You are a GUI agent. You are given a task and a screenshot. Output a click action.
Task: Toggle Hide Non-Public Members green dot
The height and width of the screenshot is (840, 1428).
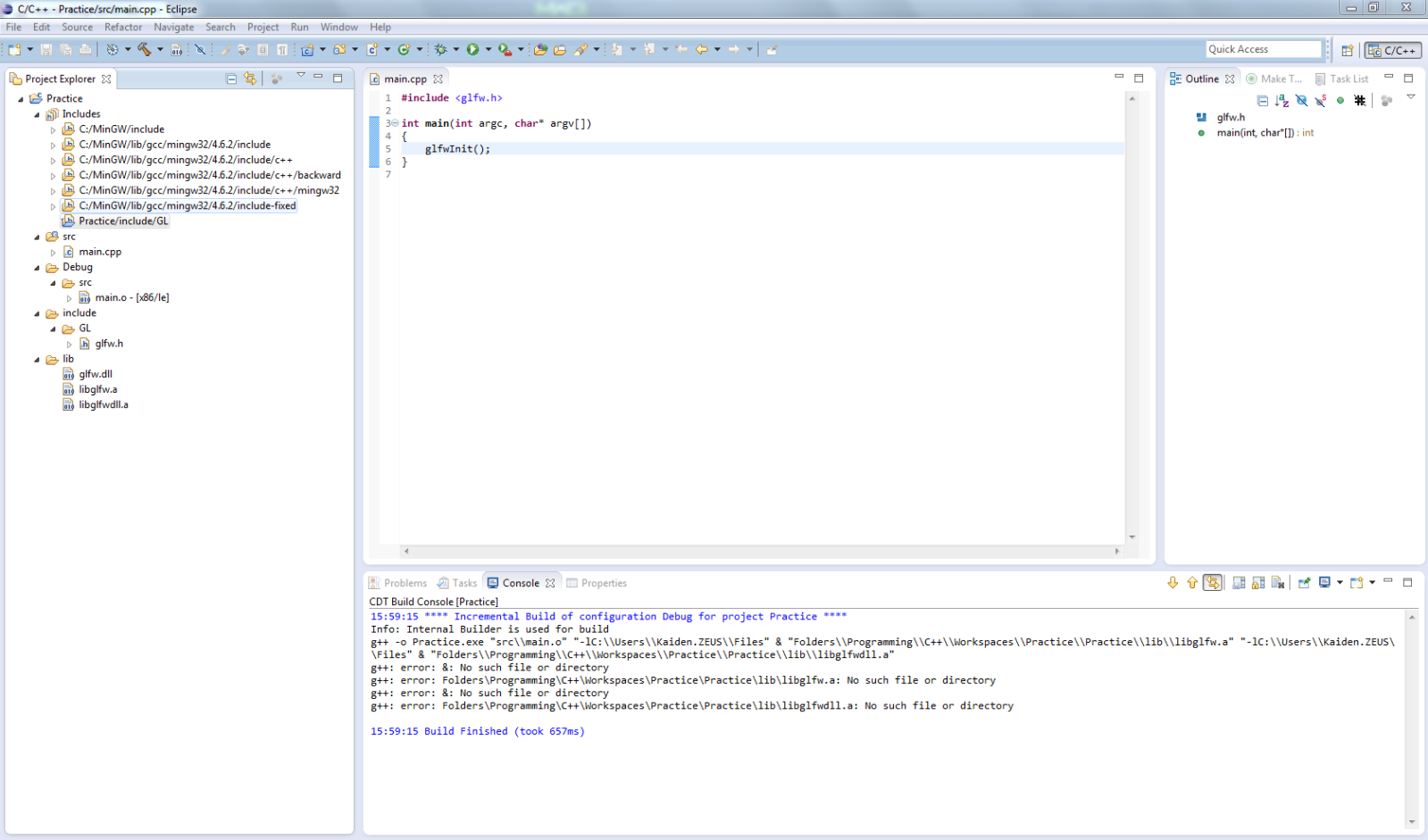point(1340,101)
